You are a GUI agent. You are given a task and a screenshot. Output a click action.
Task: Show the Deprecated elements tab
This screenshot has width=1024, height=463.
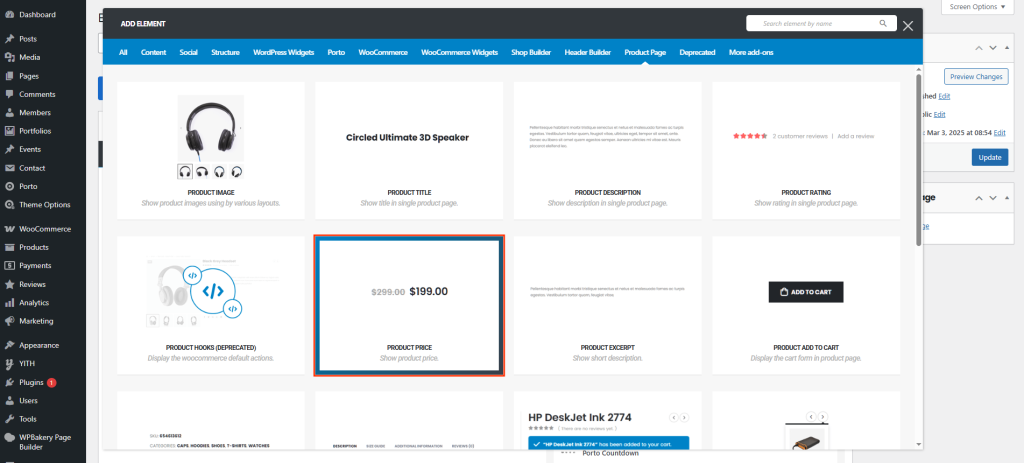coord(697,52)
